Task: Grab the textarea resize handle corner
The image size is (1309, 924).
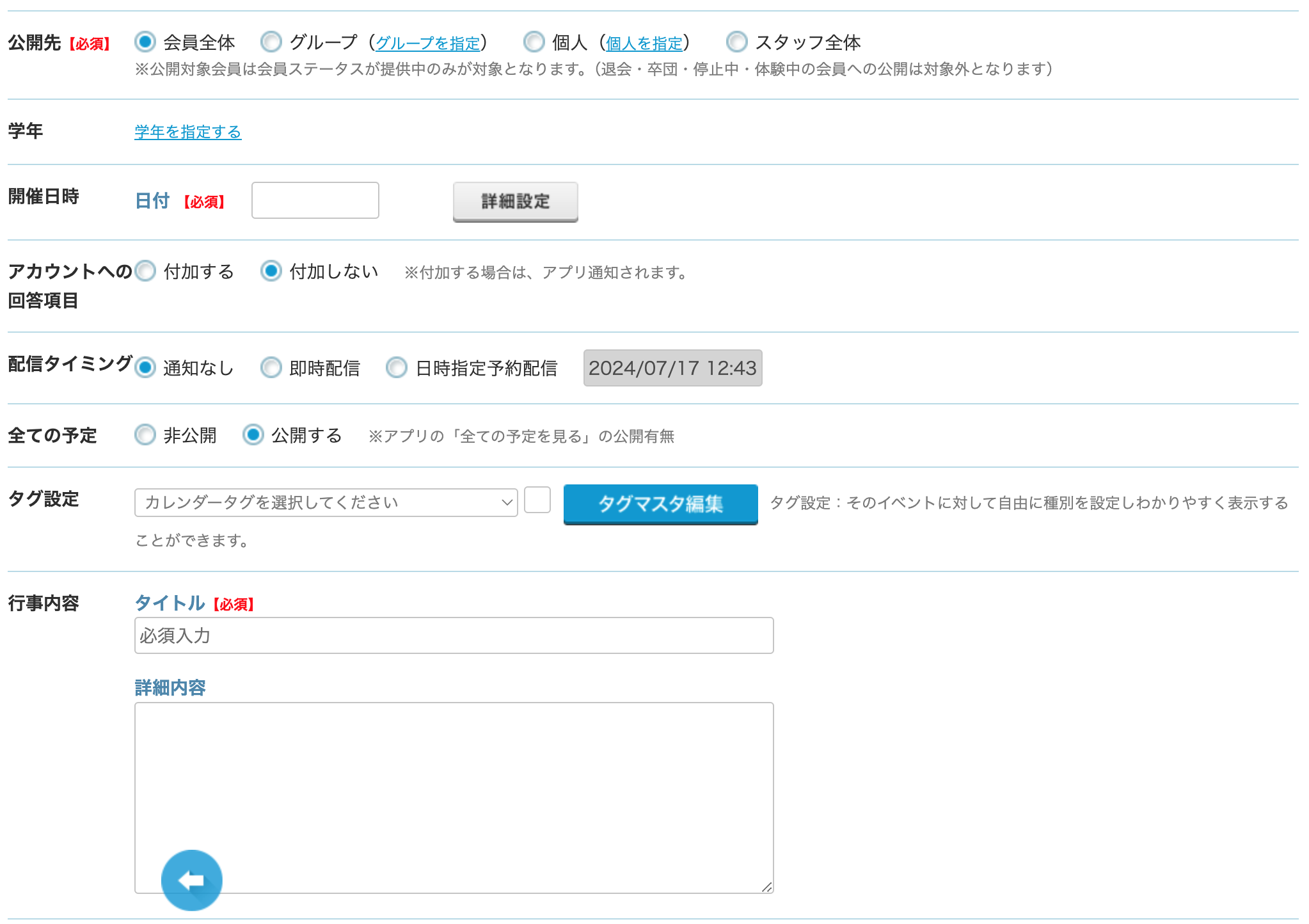Action: 767,887
